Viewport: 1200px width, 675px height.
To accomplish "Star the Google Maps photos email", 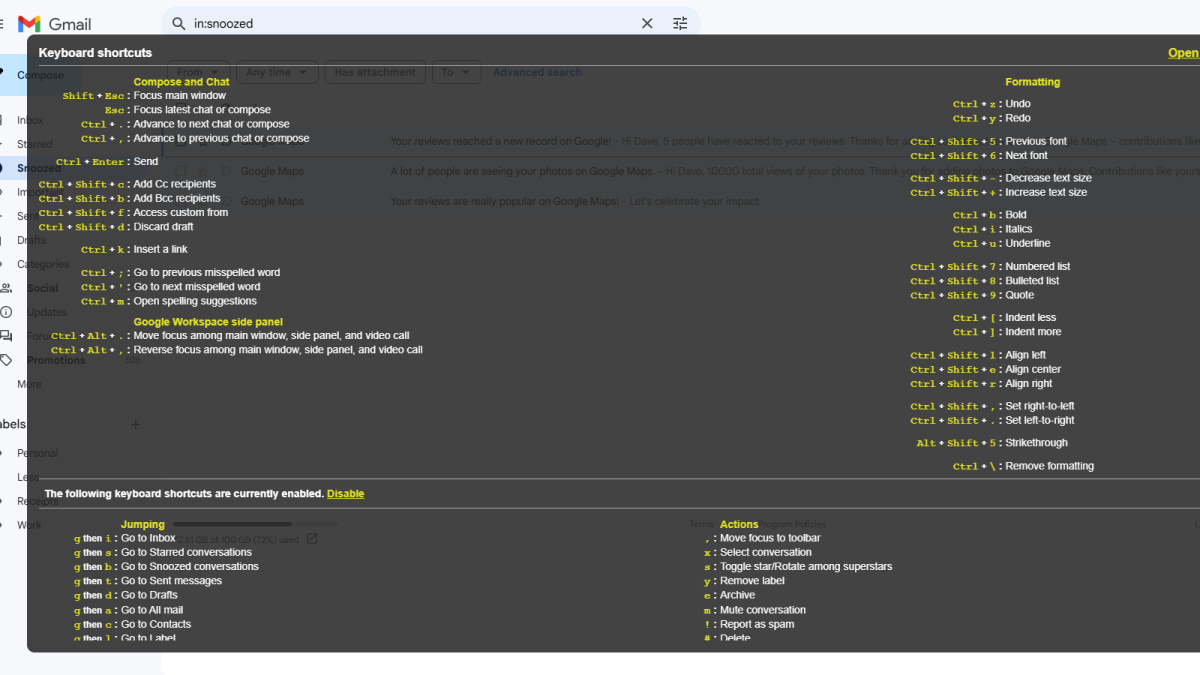I will pyautogui.click(x=203, y=172).
